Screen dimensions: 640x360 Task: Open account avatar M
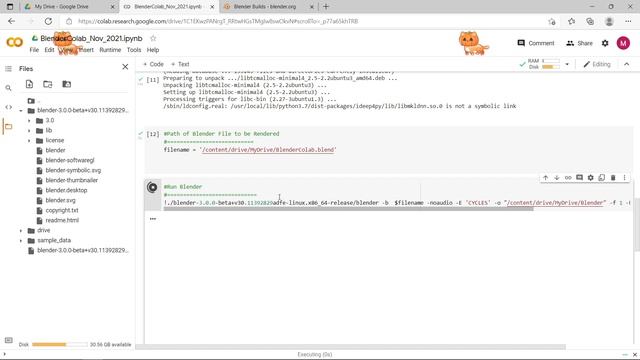[623, 43]
